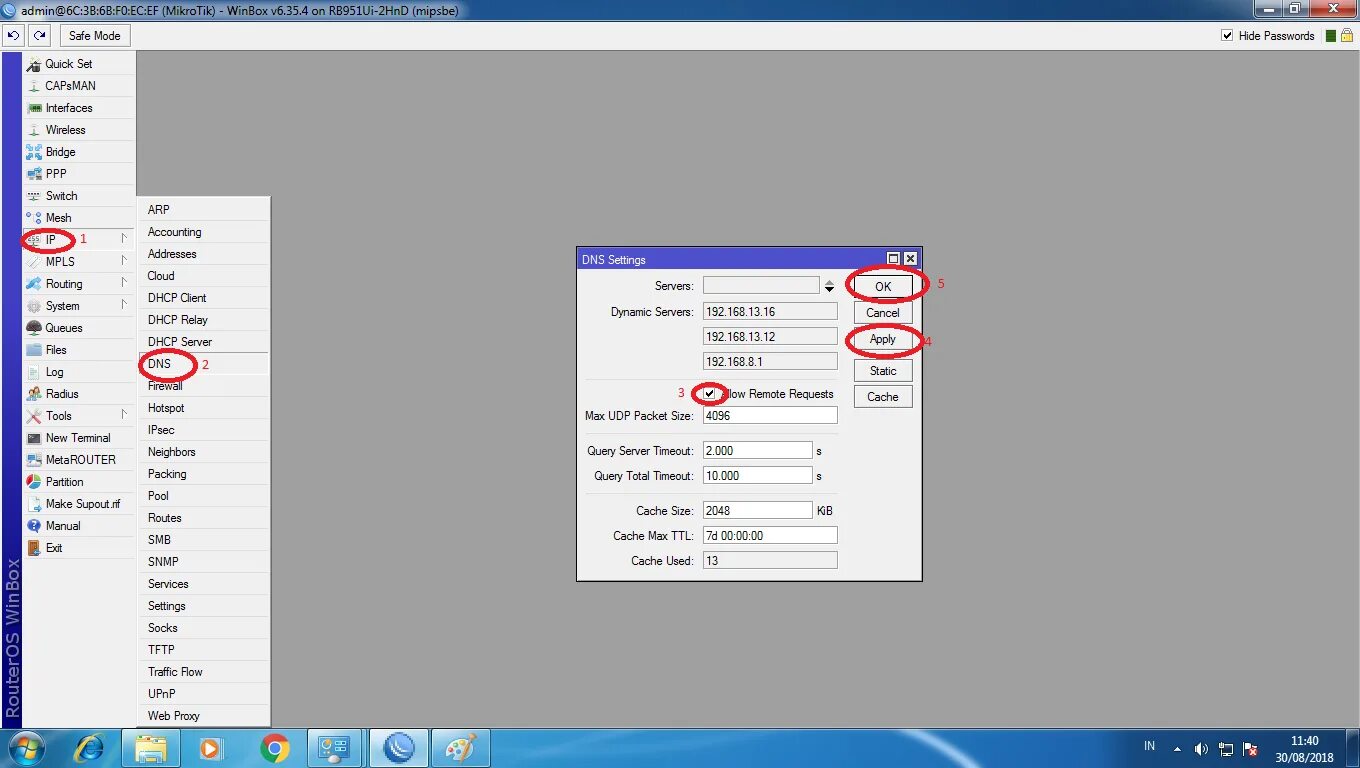The image size is (1360, 768).
Task: Open Internet Explorer from taskbar
Action: (x=89, y=748)
